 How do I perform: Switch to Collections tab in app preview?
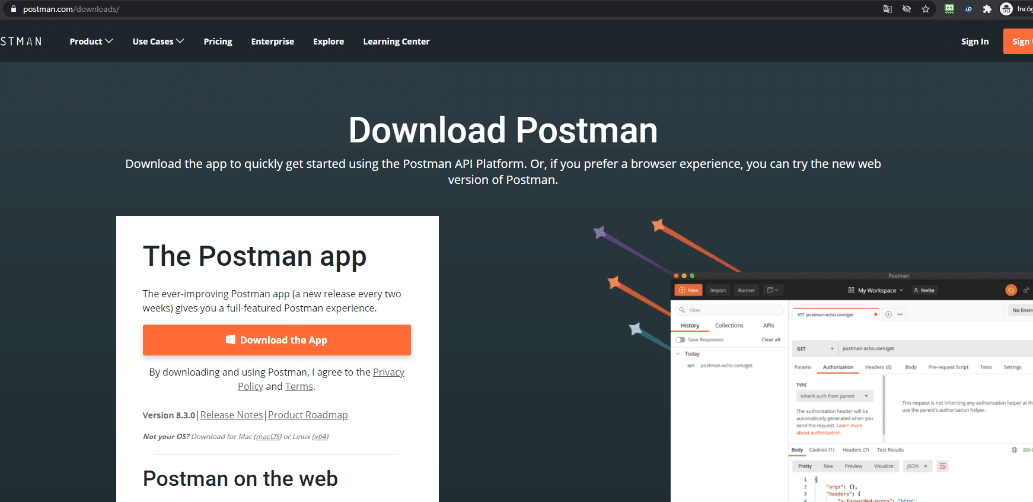point(729,325)
